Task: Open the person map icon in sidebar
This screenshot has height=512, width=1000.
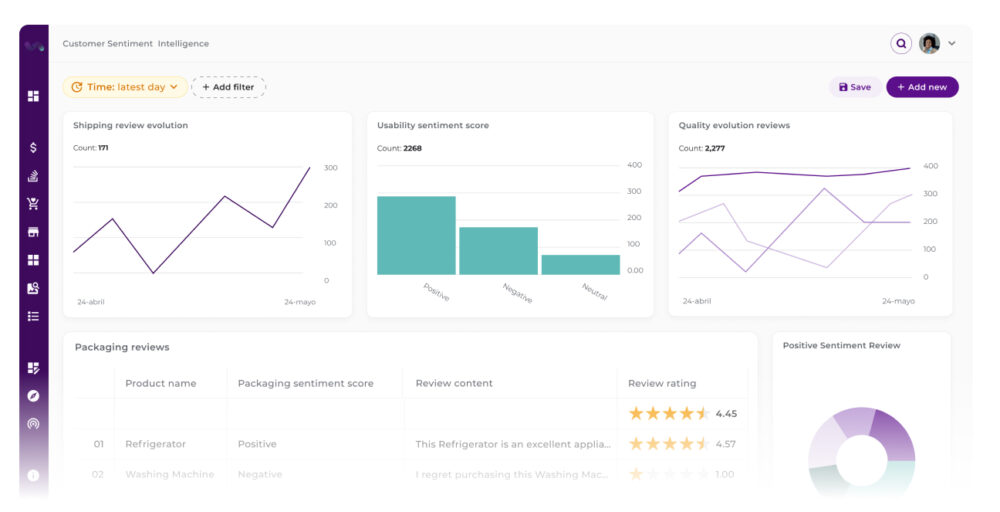Action: click(x=33, y=288)
